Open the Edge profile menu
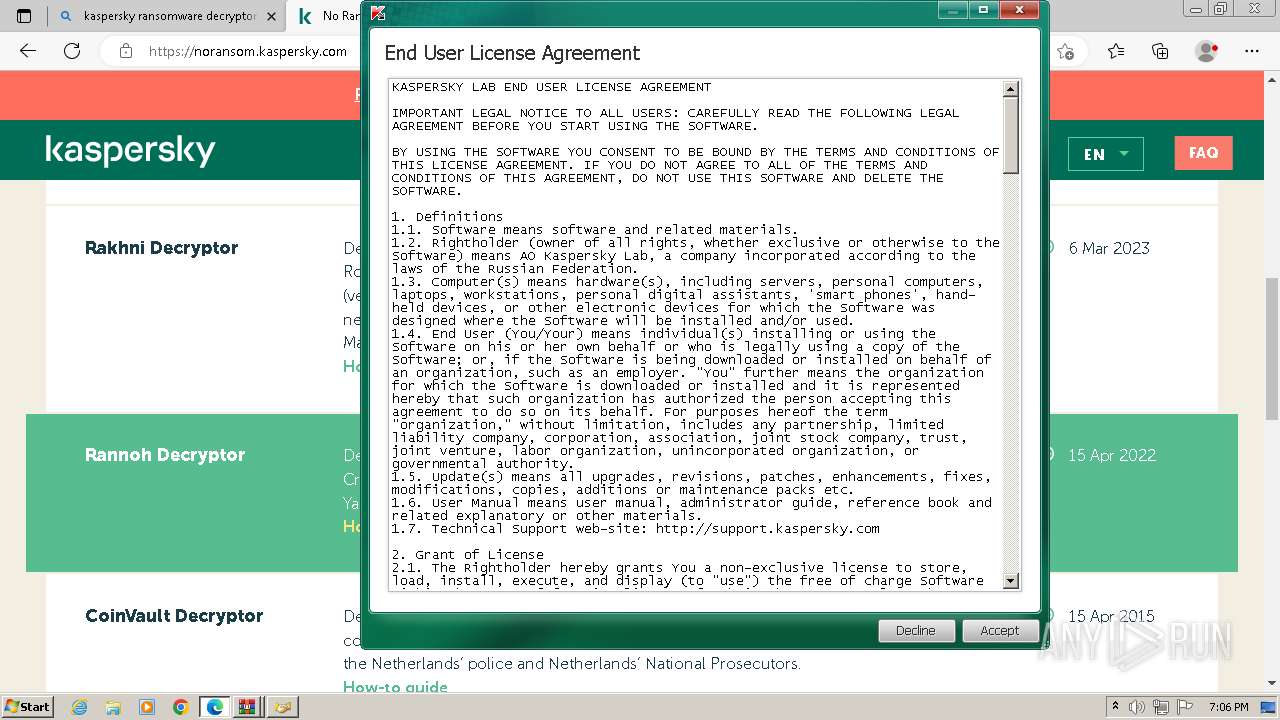 [x=1207, y=51]
